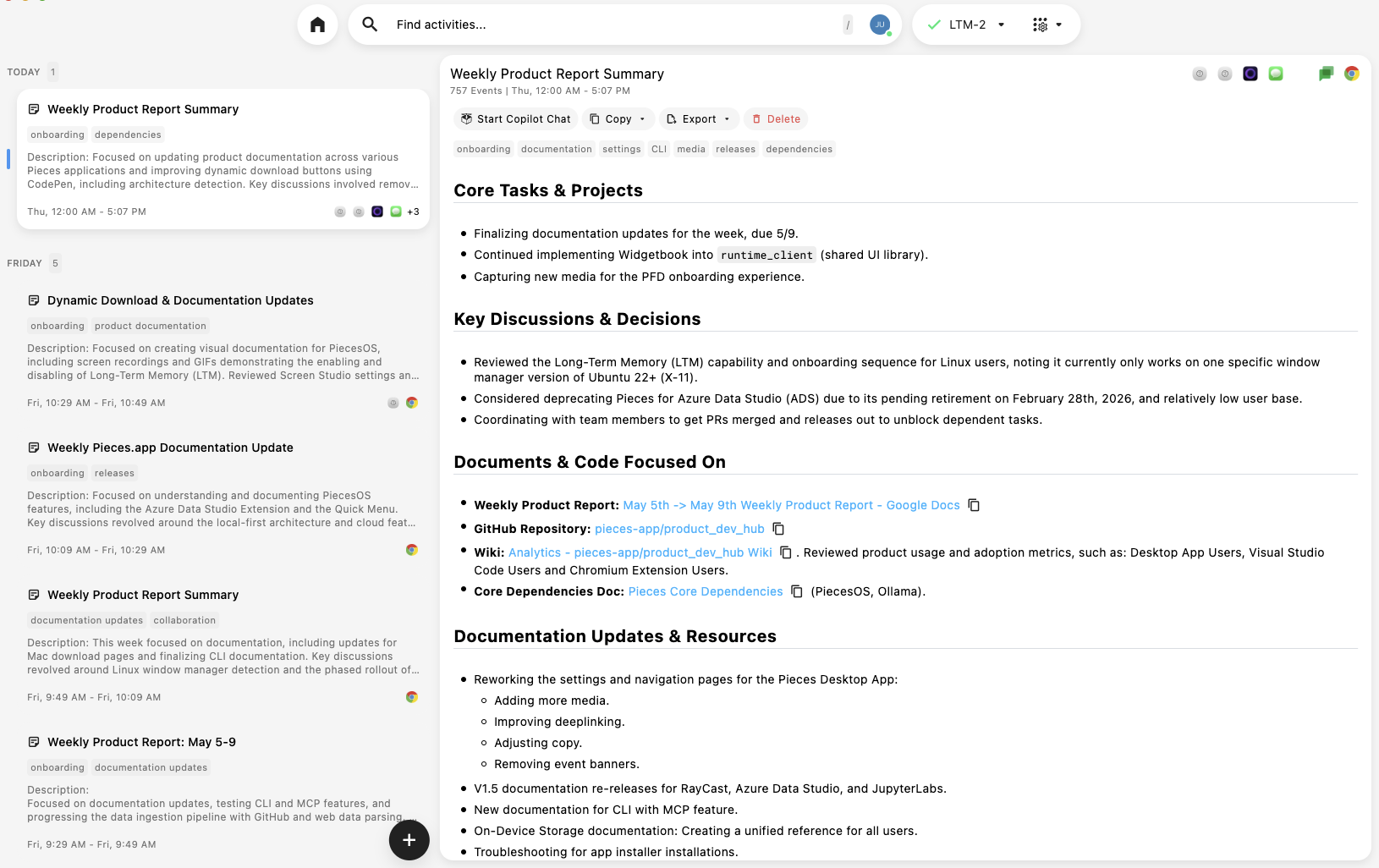Click the Google Chat icon in summary header
The width and height of the screenshot is (1379, 868).
click(x=1326, y=74)
